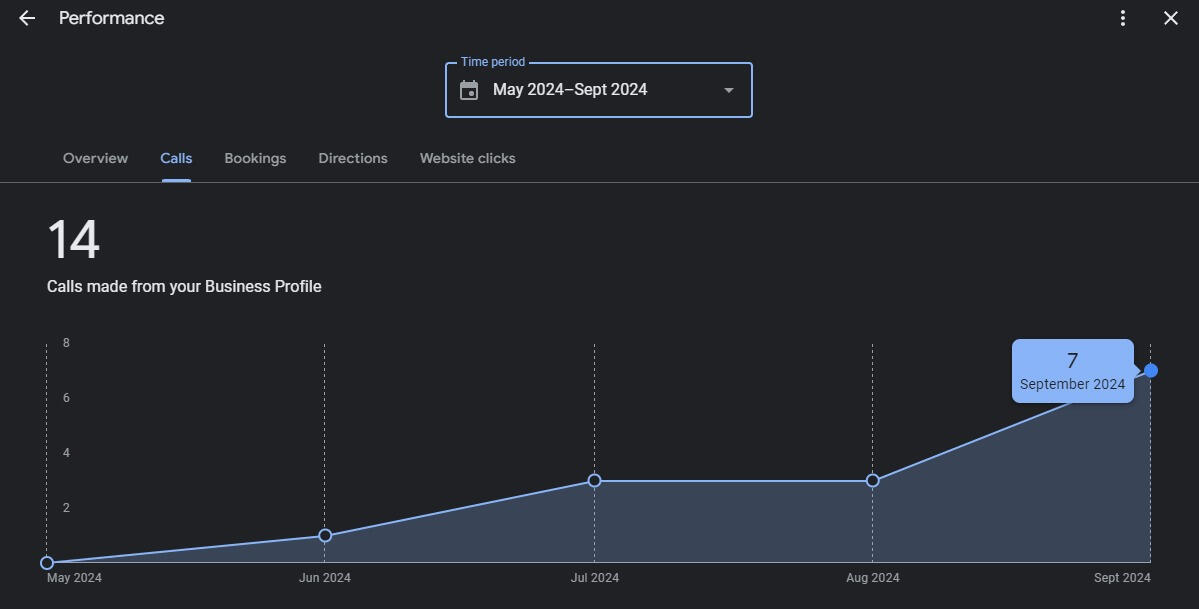Click the filled Sept 2024 data point

[1151, 371]
